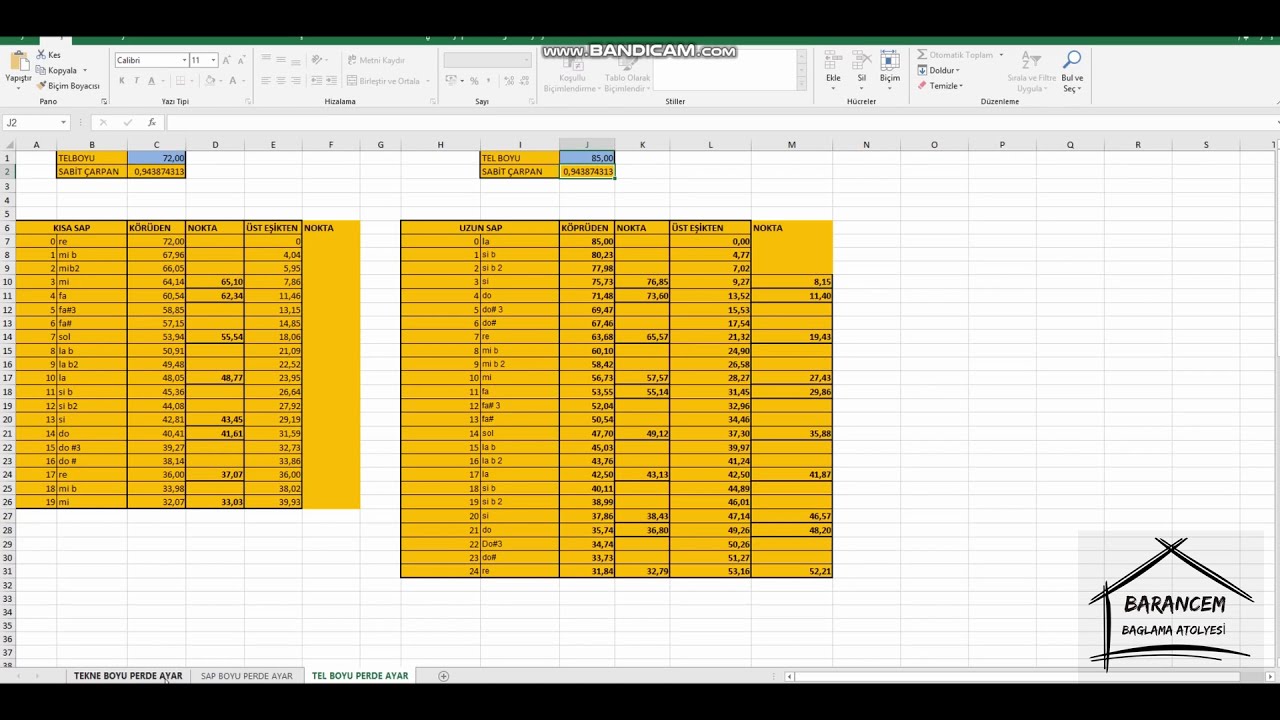
Task: Click the Name Box showing J2
Action: point(35,122)
